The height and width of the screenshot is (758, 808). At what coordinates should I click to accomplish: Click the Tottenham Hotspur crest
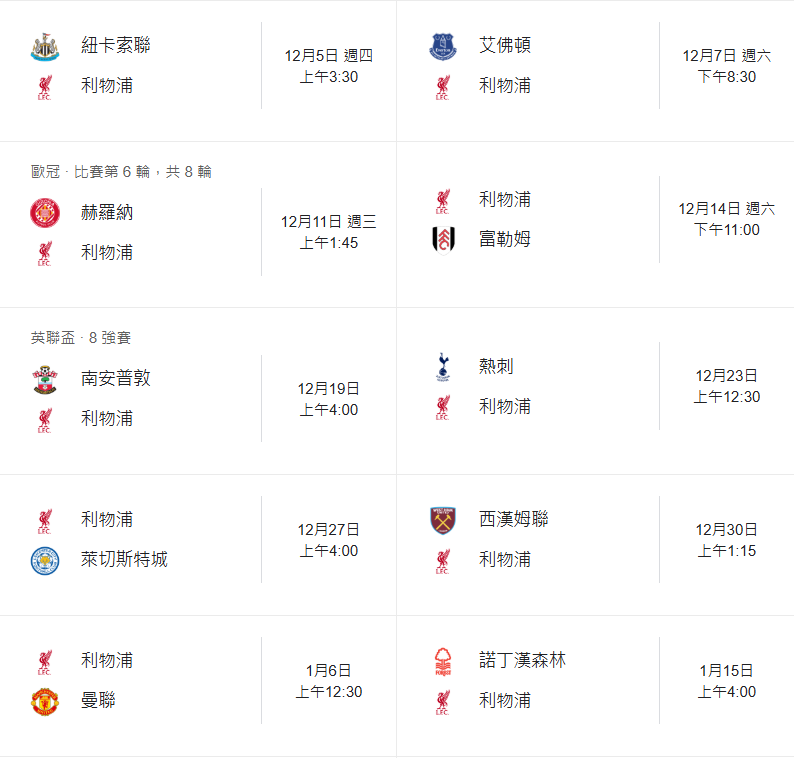(x=443, y=367)
